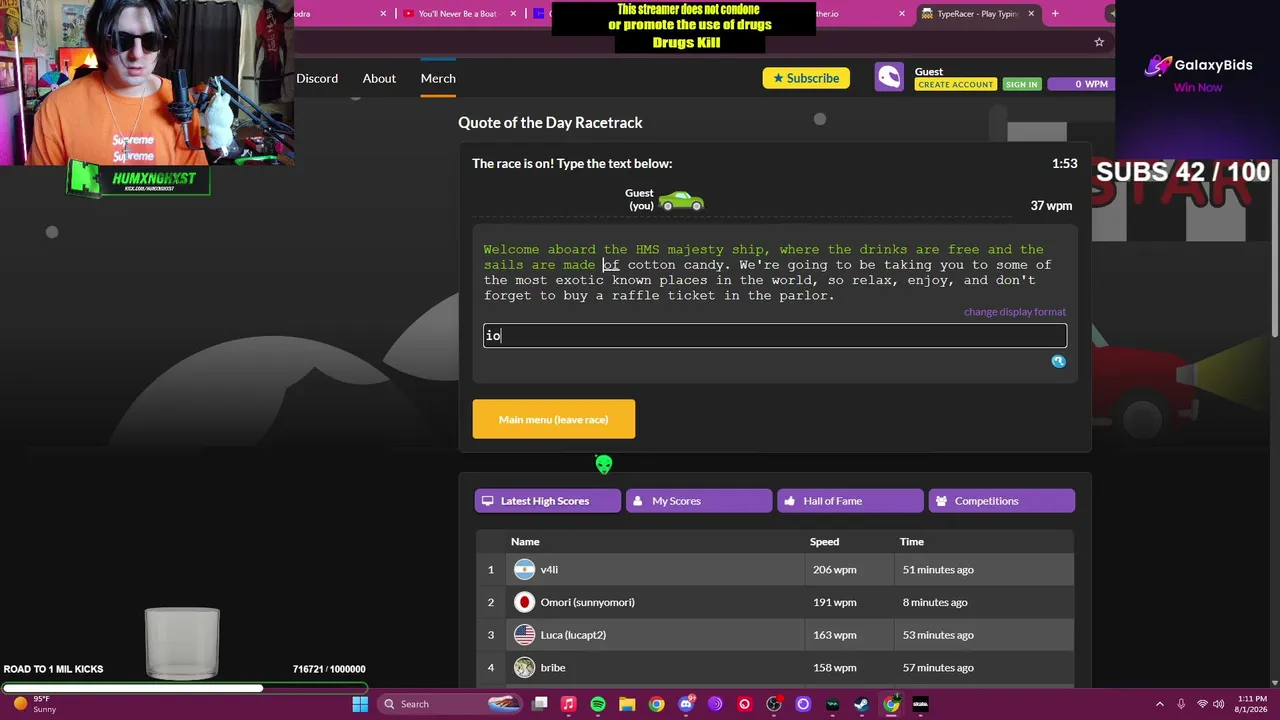
Task: Open Discord from the taskbar
Action: coord(686,704)
